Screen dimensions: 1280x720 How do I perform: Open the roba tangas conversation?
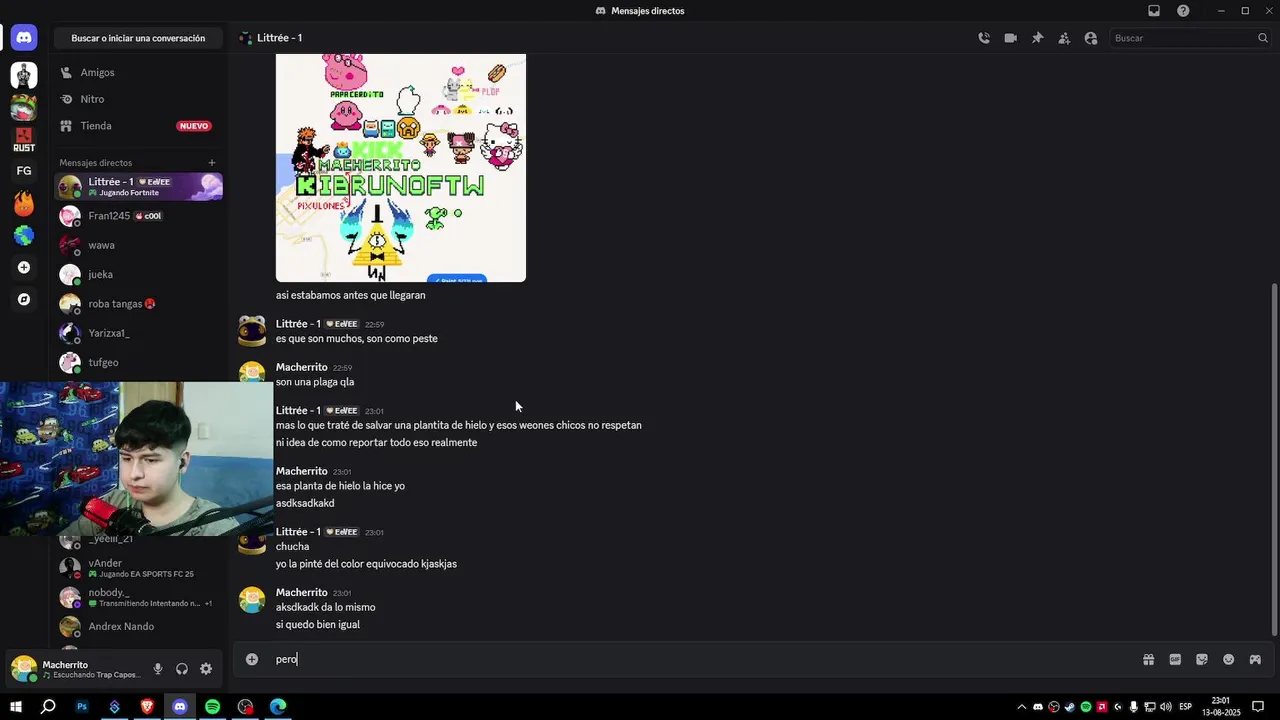point(139,304)
